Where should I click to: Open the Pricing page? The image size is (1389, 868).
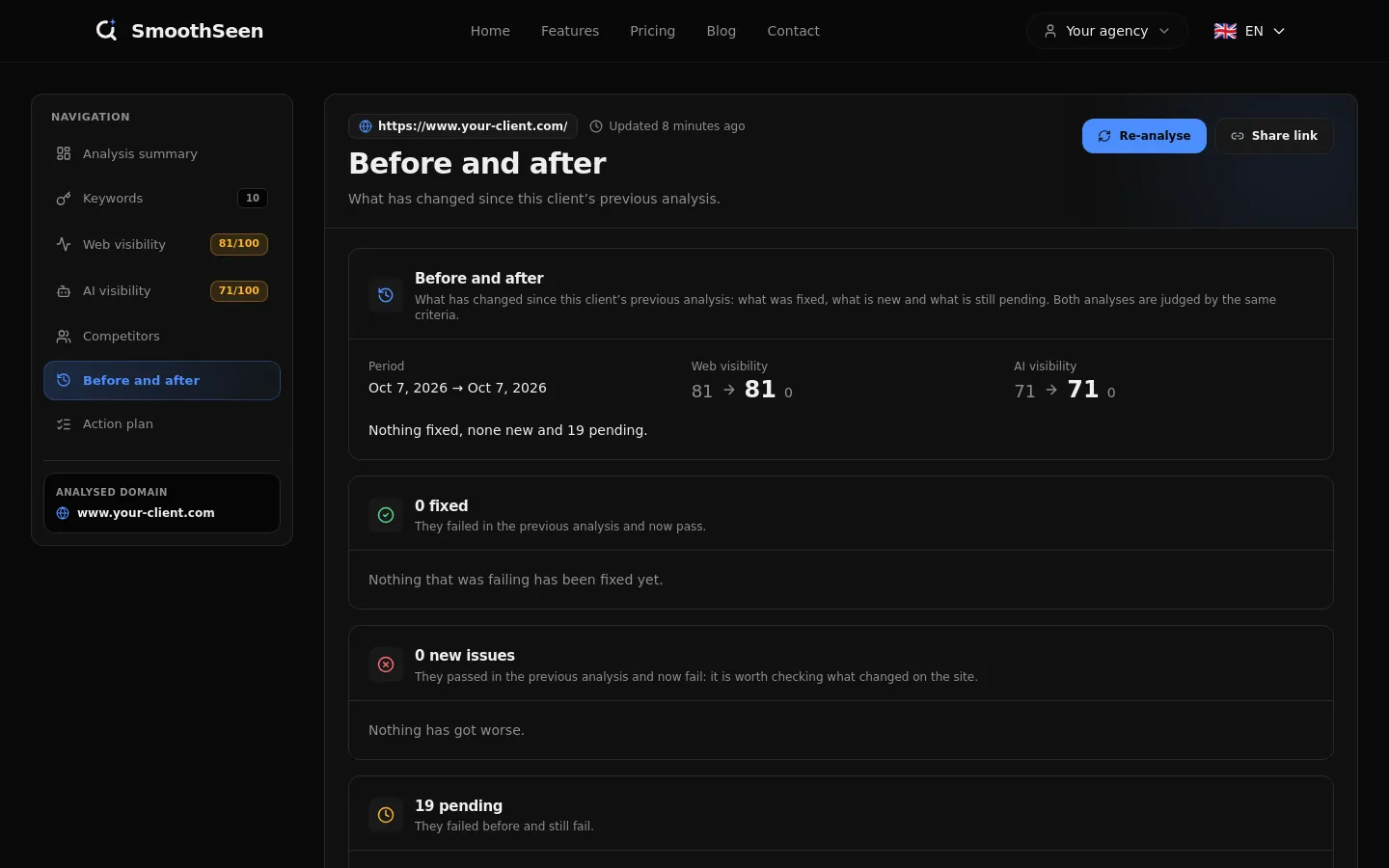[x=652, y=31]
